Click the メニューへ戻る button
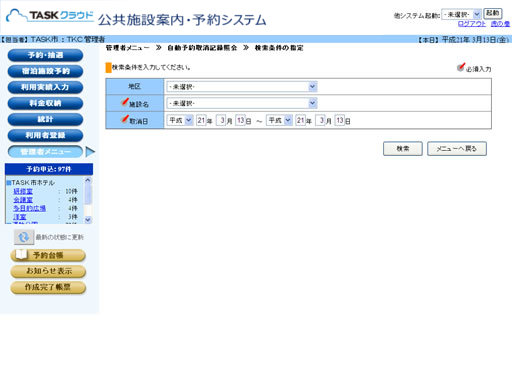This screenshot has width=512, height=384. tap(457, 149)
